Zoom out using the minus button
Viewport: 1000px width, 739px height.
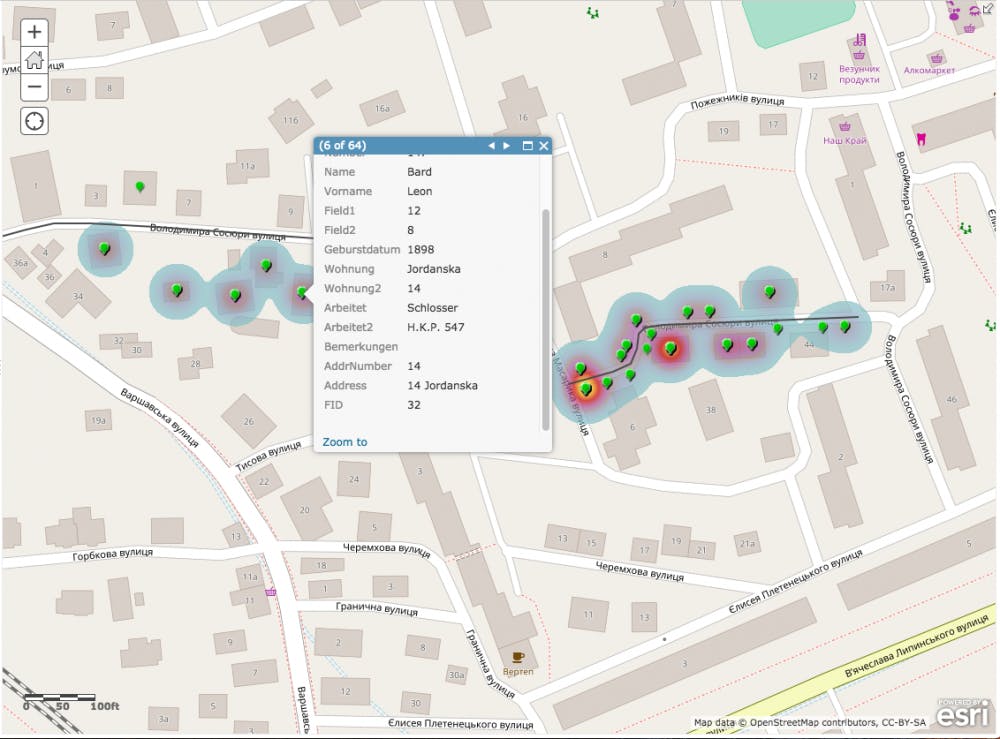(34, 86)
